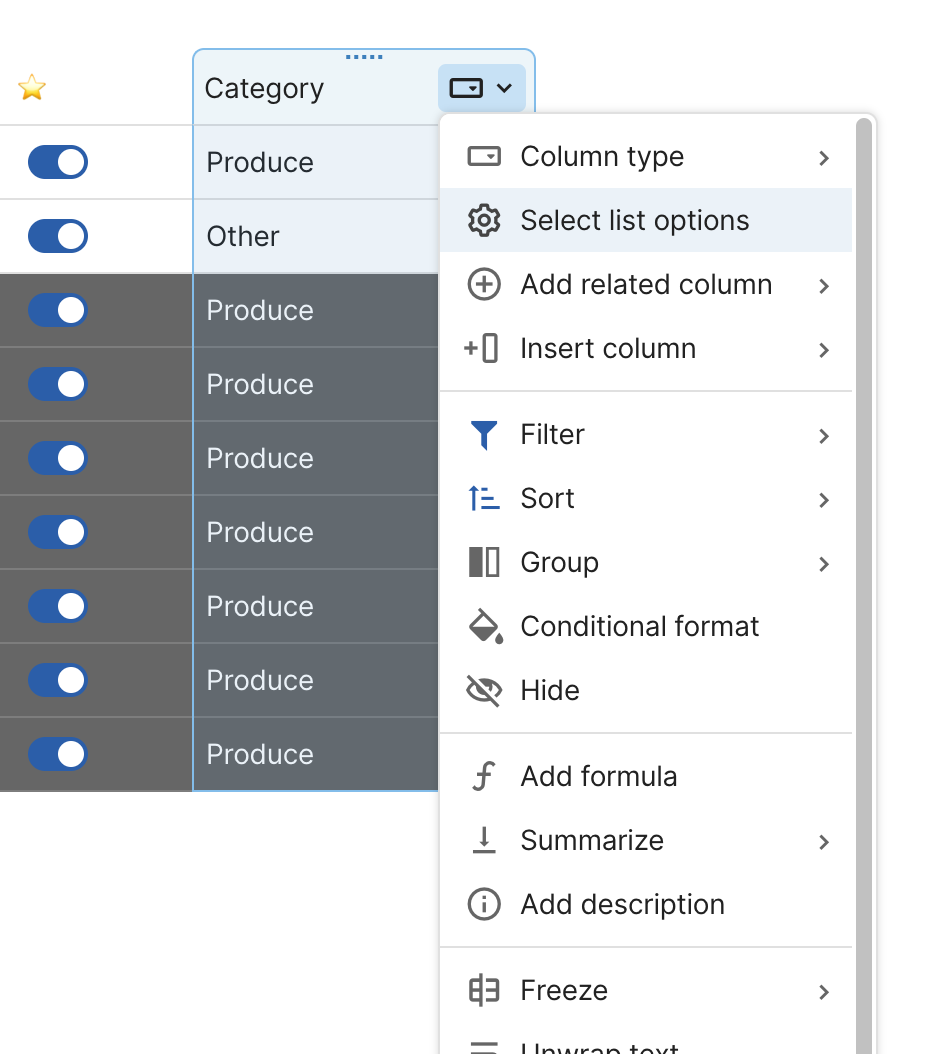
Task: Click the funnel Filter icon
Action: tap(484, 435)
